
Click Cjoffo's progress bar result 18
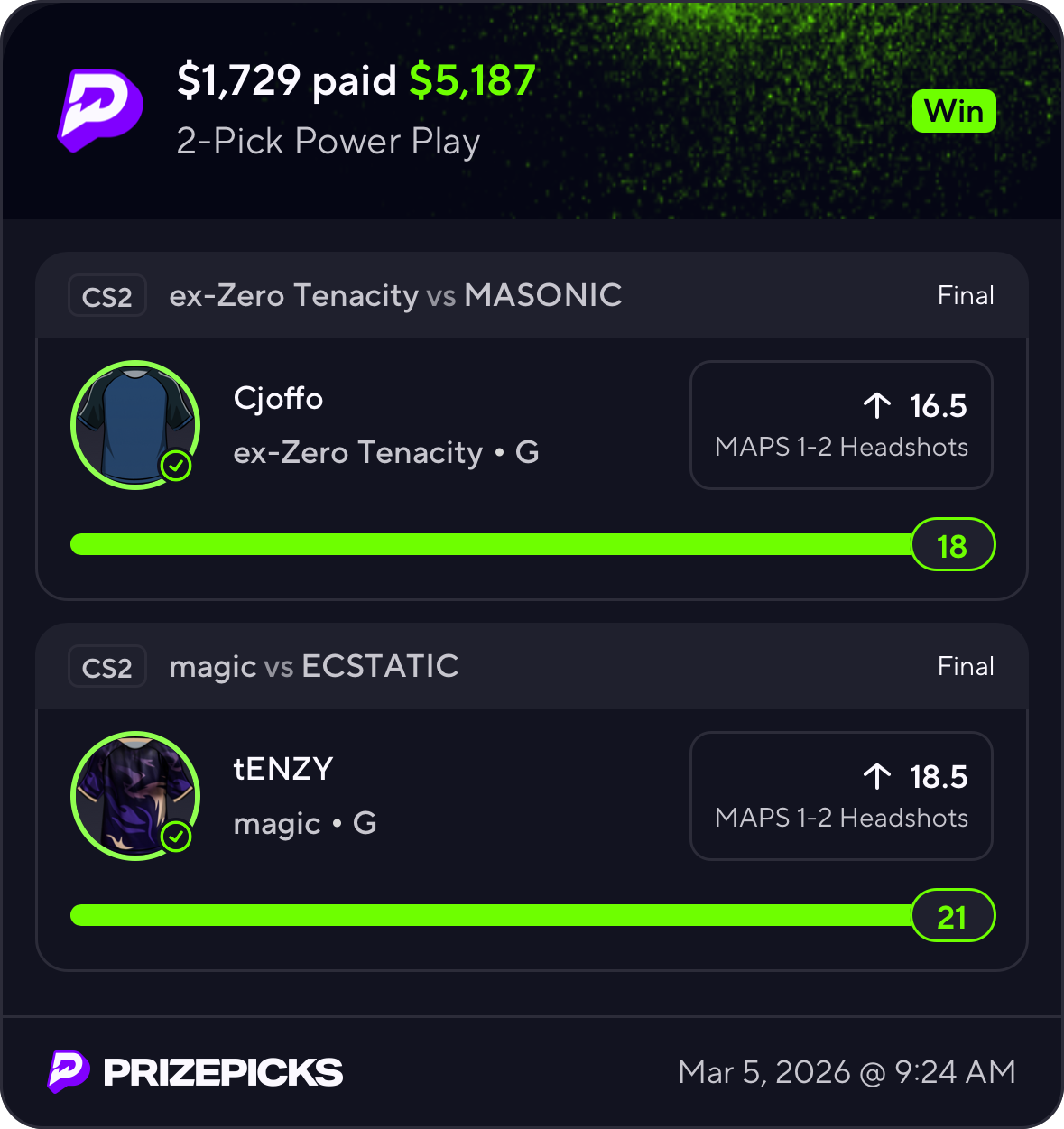click(x=952, y=545)
